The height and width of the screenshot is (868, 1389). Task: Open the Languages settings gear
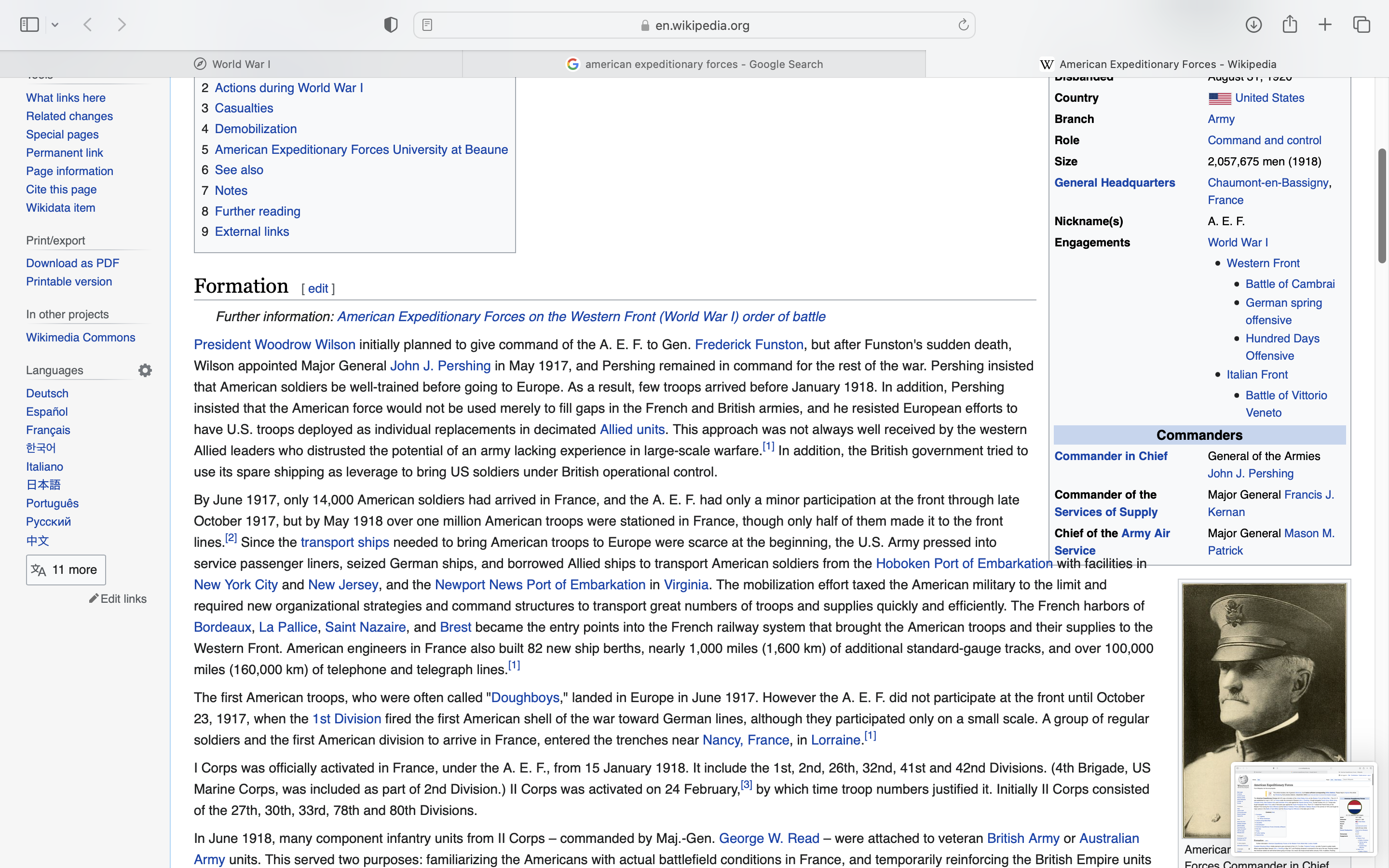(145, 370)
